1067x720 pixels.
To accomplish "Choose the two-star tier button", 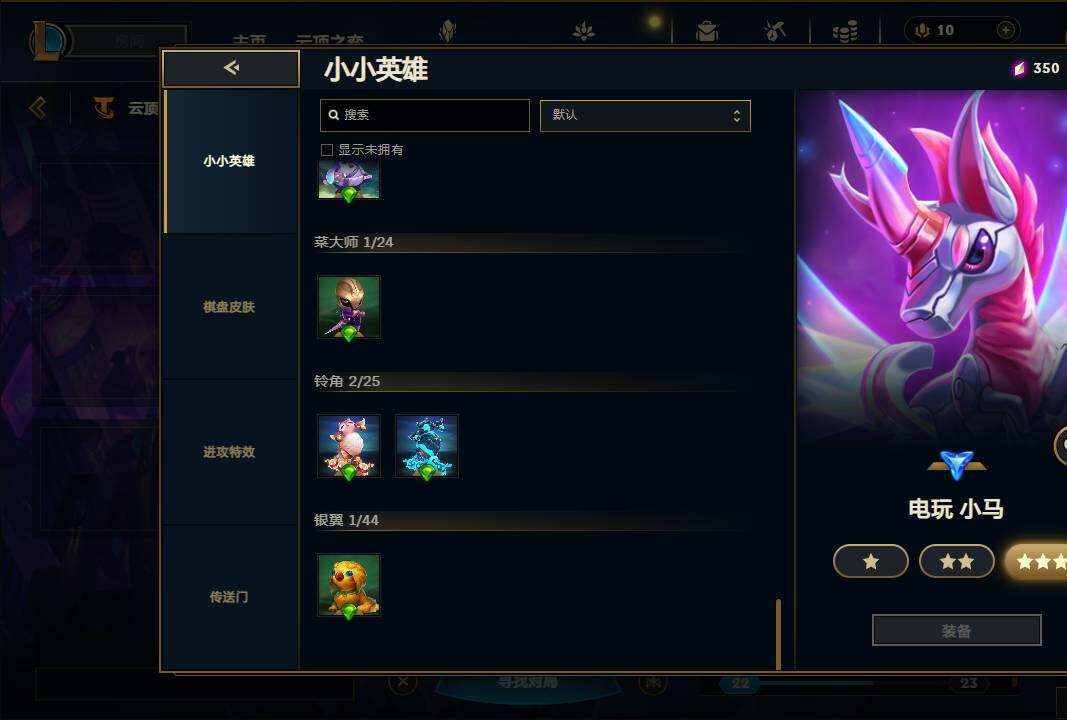I will (957, 561).
